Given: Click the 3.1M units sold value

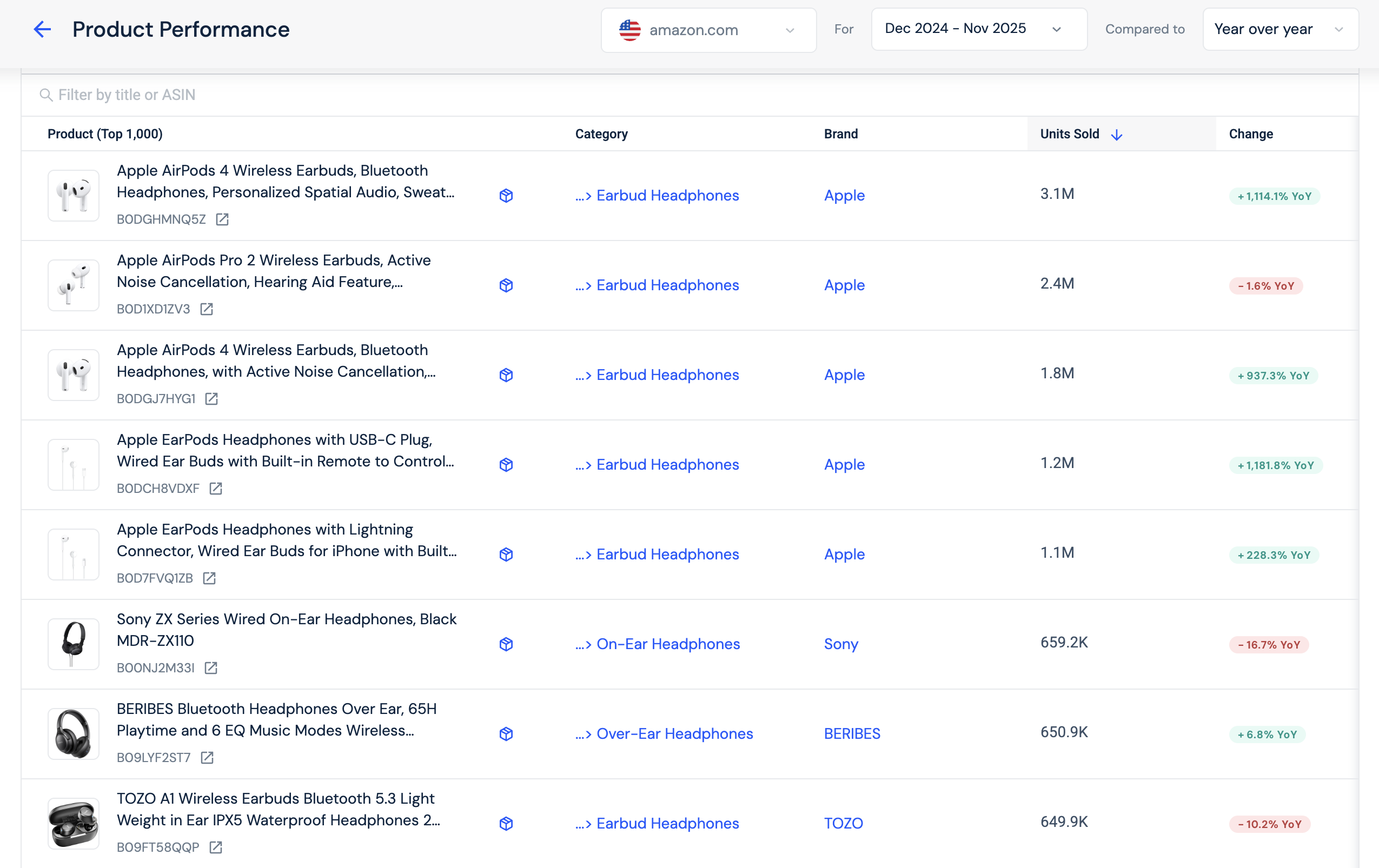Looking at the screenshot, I should click(1057, 194).
